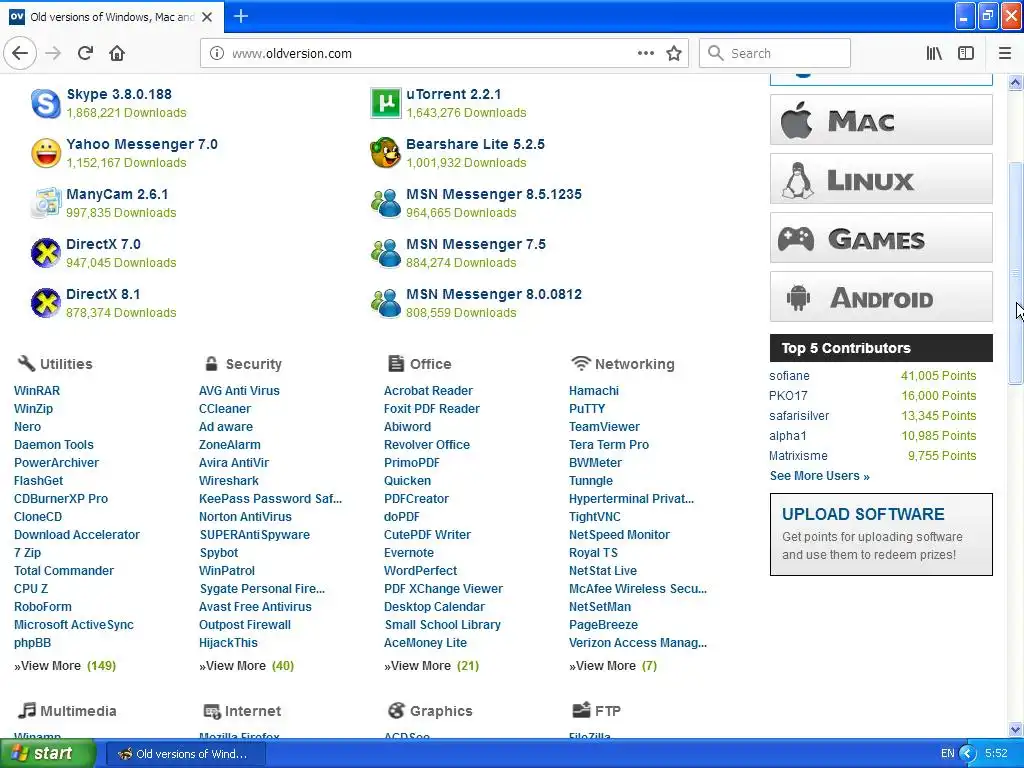
Task: Click the See More Users link
Action: (819, 475)
